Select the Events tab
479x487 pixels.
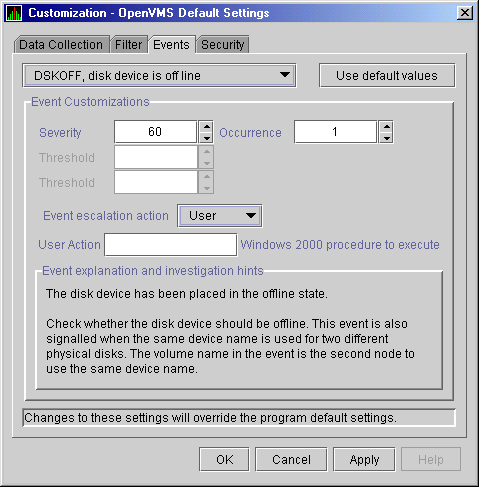pos(171,45)
